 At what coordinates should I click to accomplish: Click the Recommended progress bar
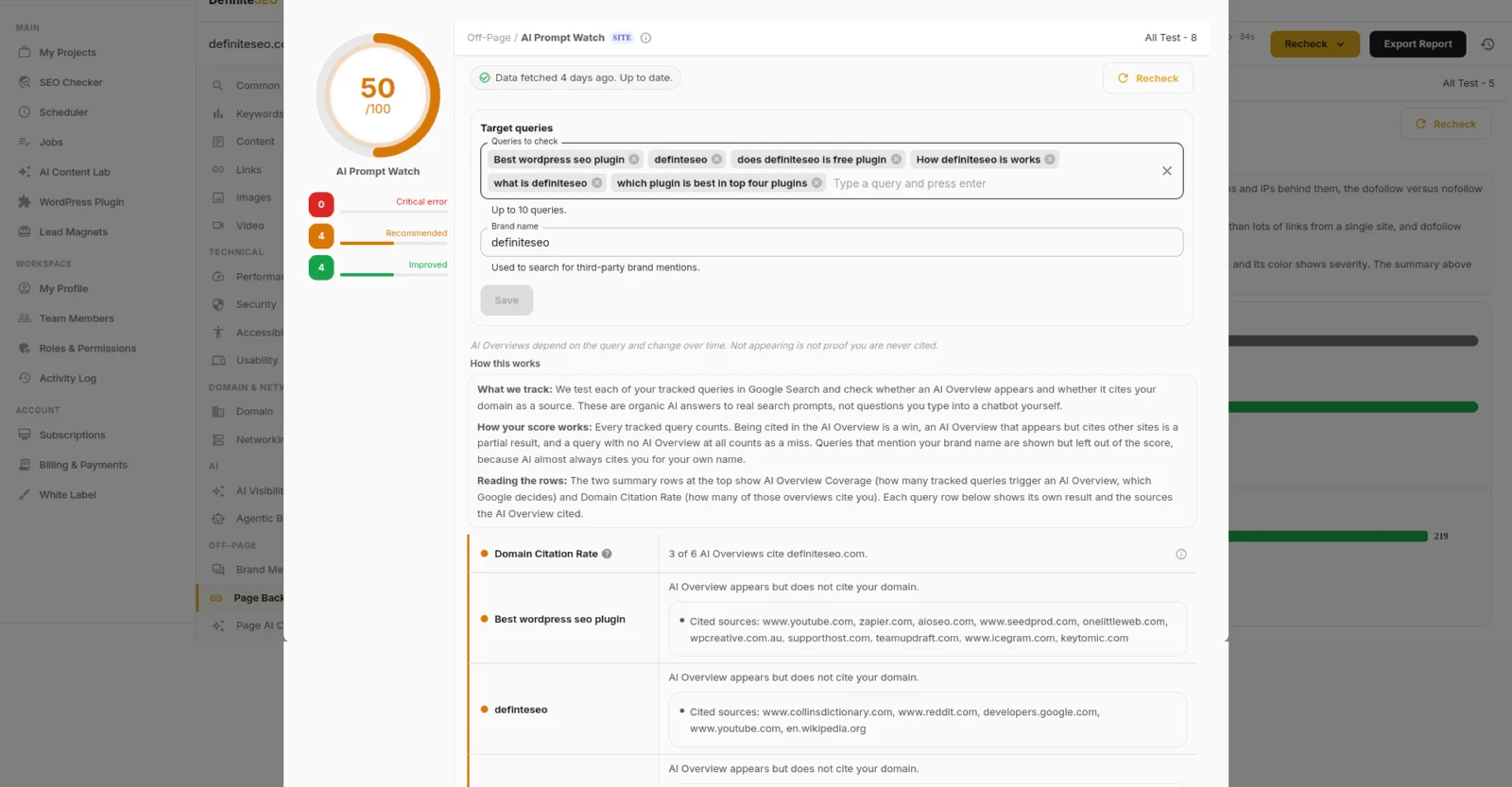pyautogui.click(x=393, y=243)
